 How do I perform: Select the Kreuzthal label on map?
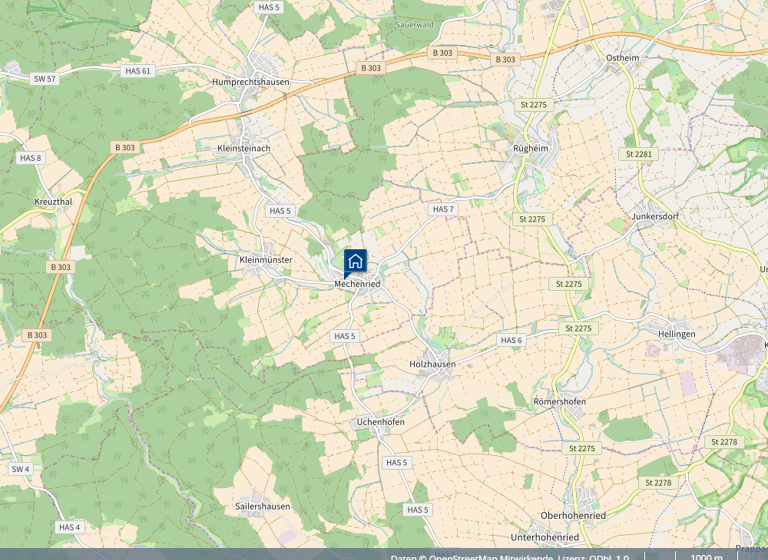coord(53,201)
